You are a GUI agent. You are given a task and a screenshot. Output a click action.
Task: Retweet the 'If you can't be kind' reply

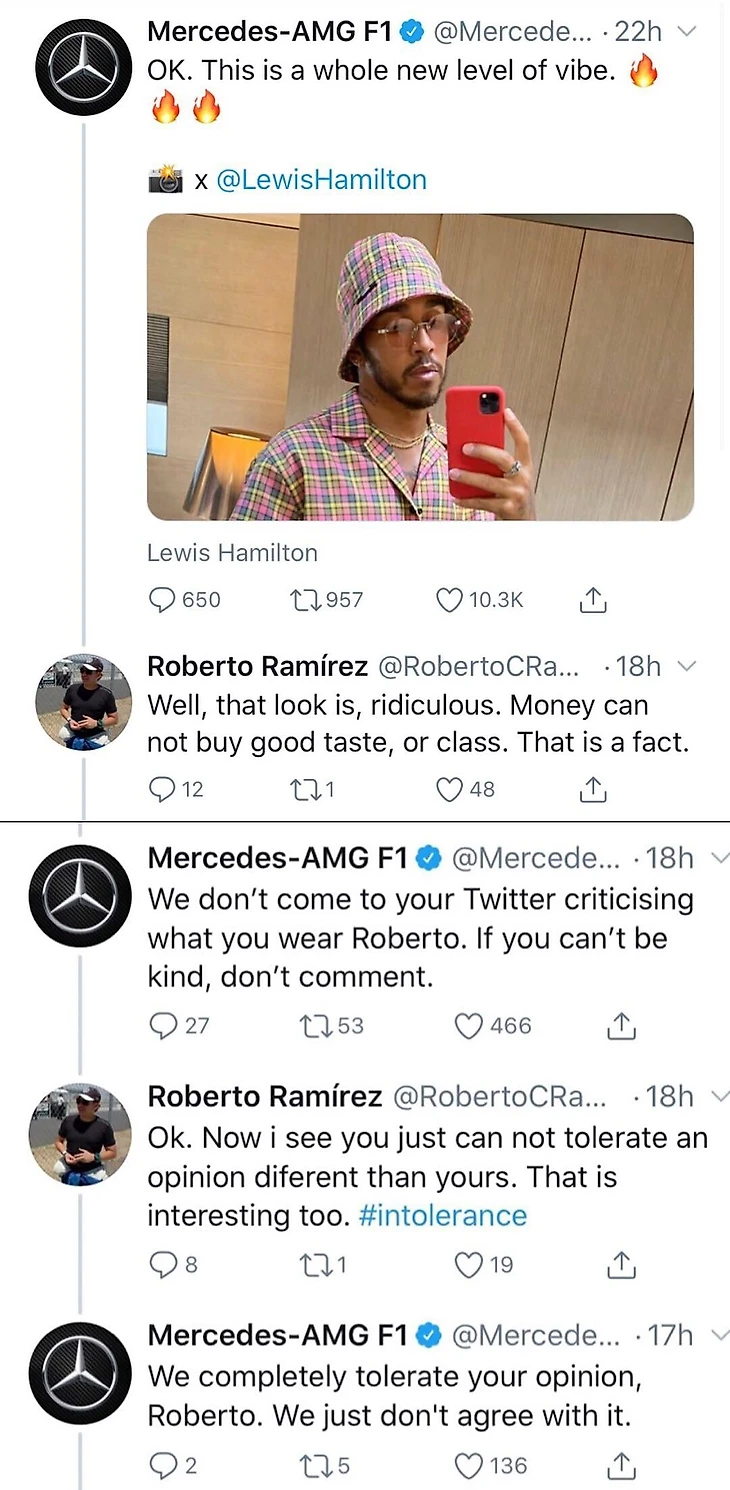315,1026
